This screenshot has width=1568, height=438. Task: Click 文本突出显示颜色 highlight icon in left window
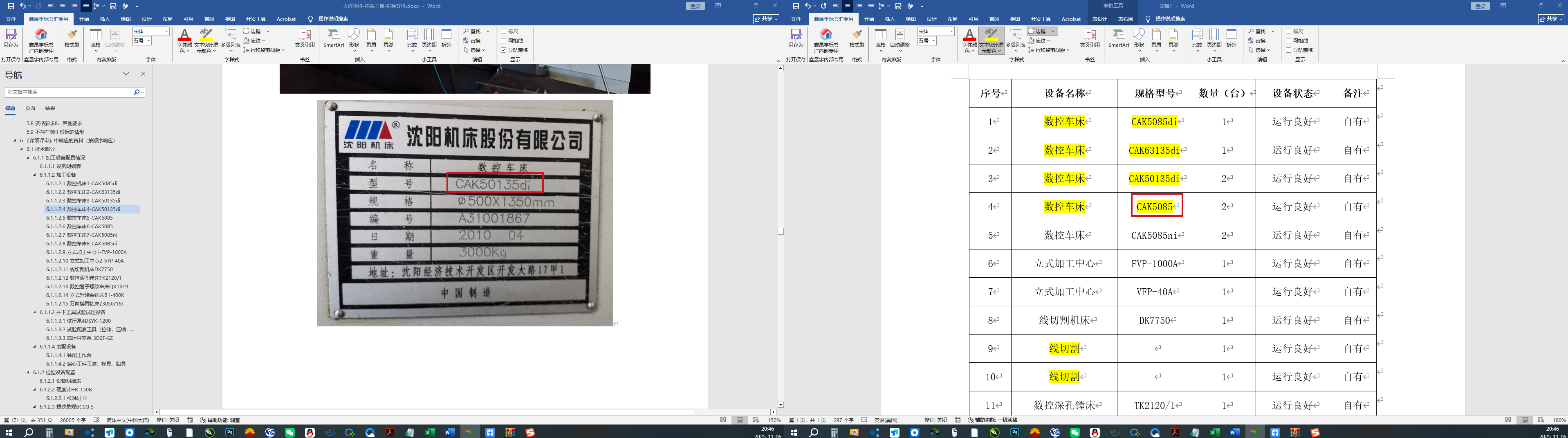[x=206, y=41]
